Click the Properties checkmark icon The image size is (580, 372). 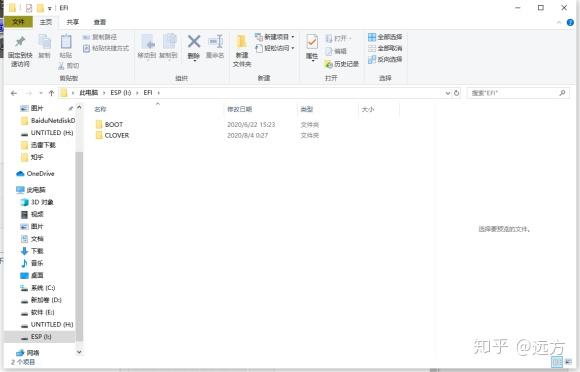pos(312,42)
